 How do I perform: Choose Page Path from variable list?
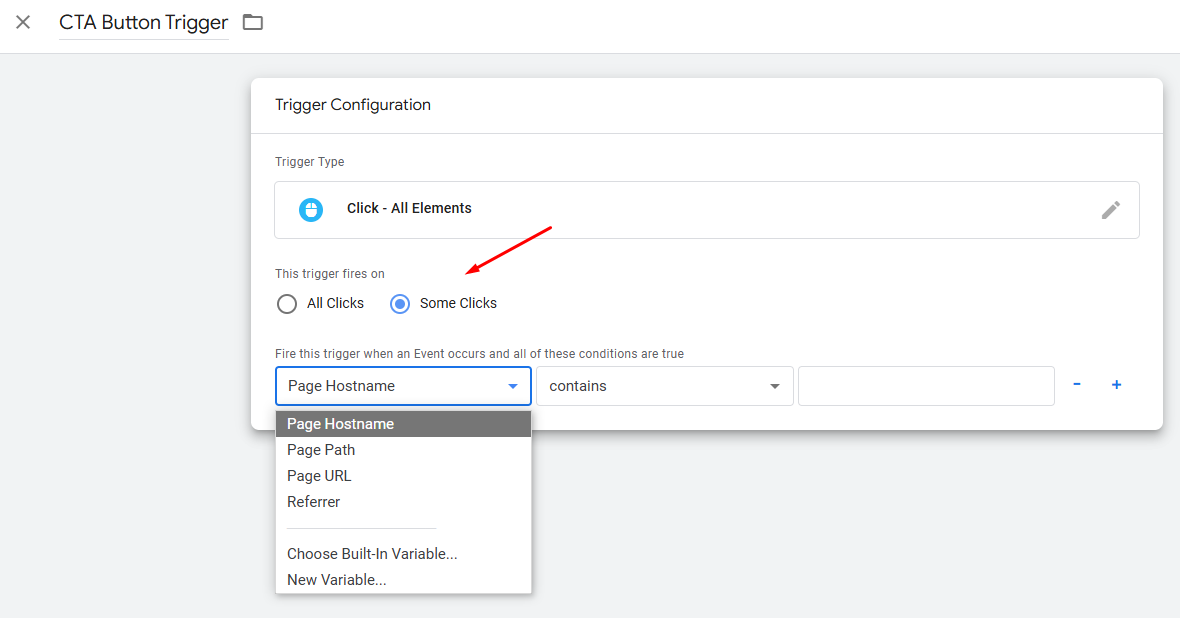coord(403,450)
